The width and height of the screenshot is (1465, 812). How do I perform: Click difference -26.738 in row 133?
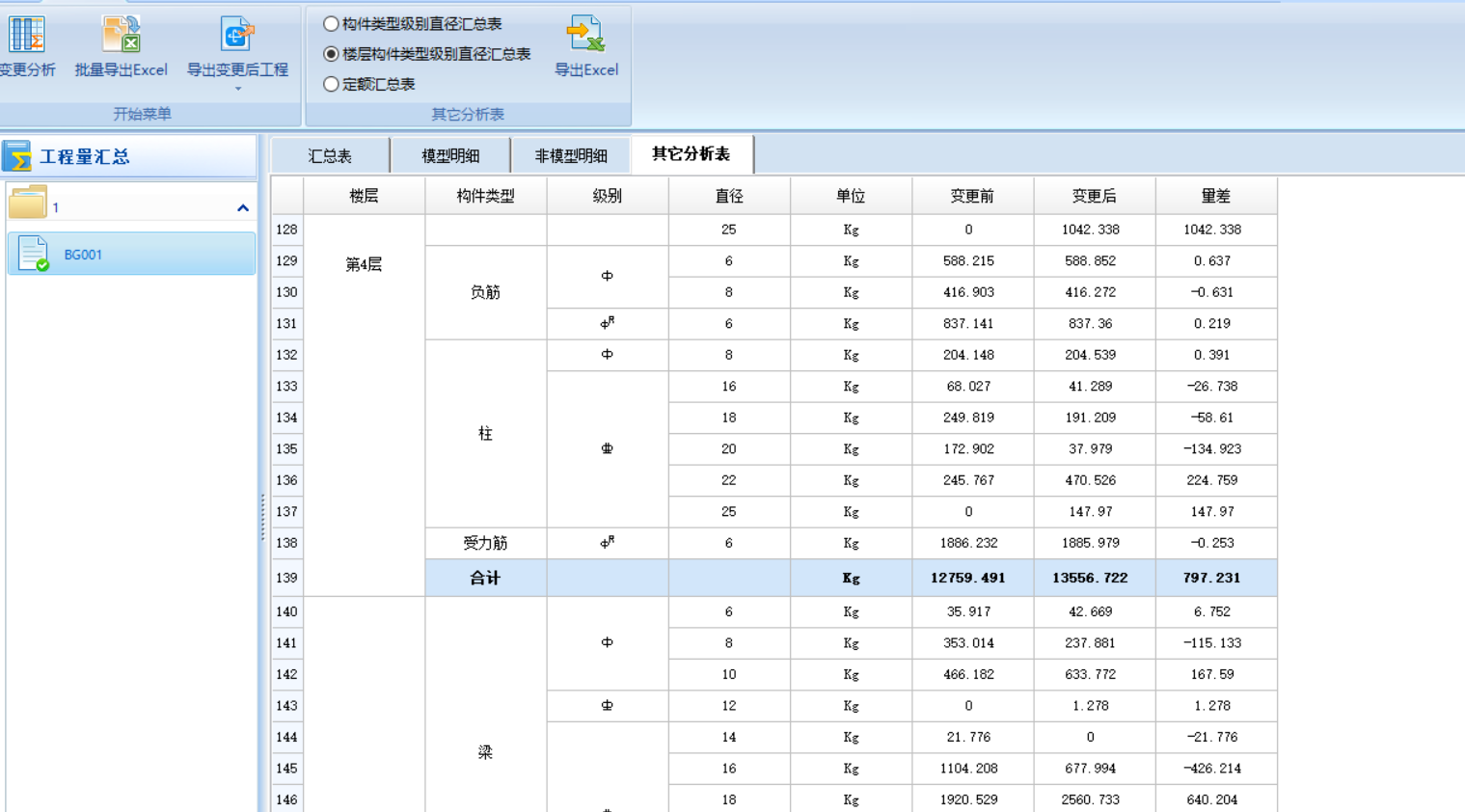click(x=1212, y=387)
